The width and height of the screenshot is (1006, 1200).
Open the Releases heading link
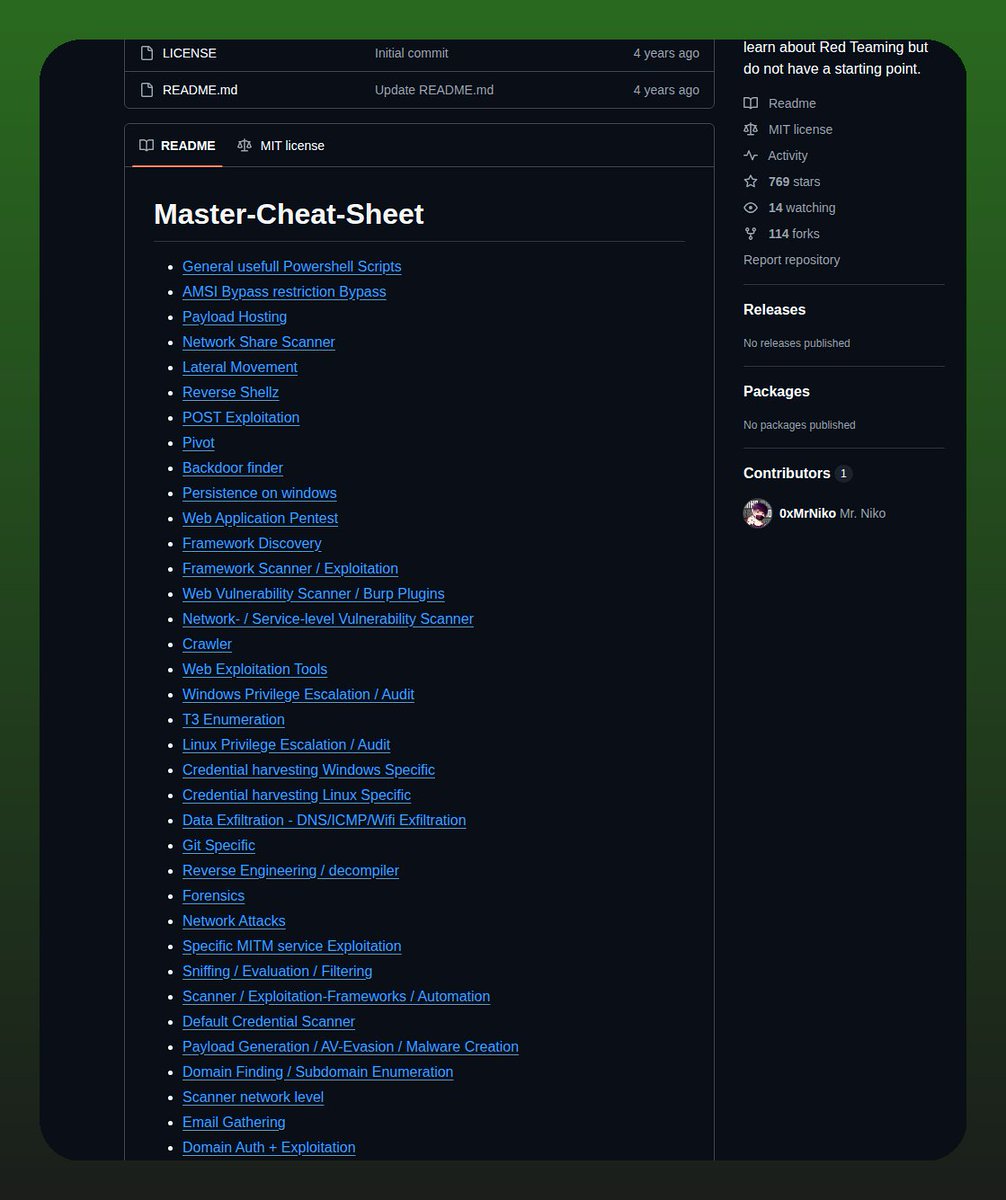(x=774, y=310)
